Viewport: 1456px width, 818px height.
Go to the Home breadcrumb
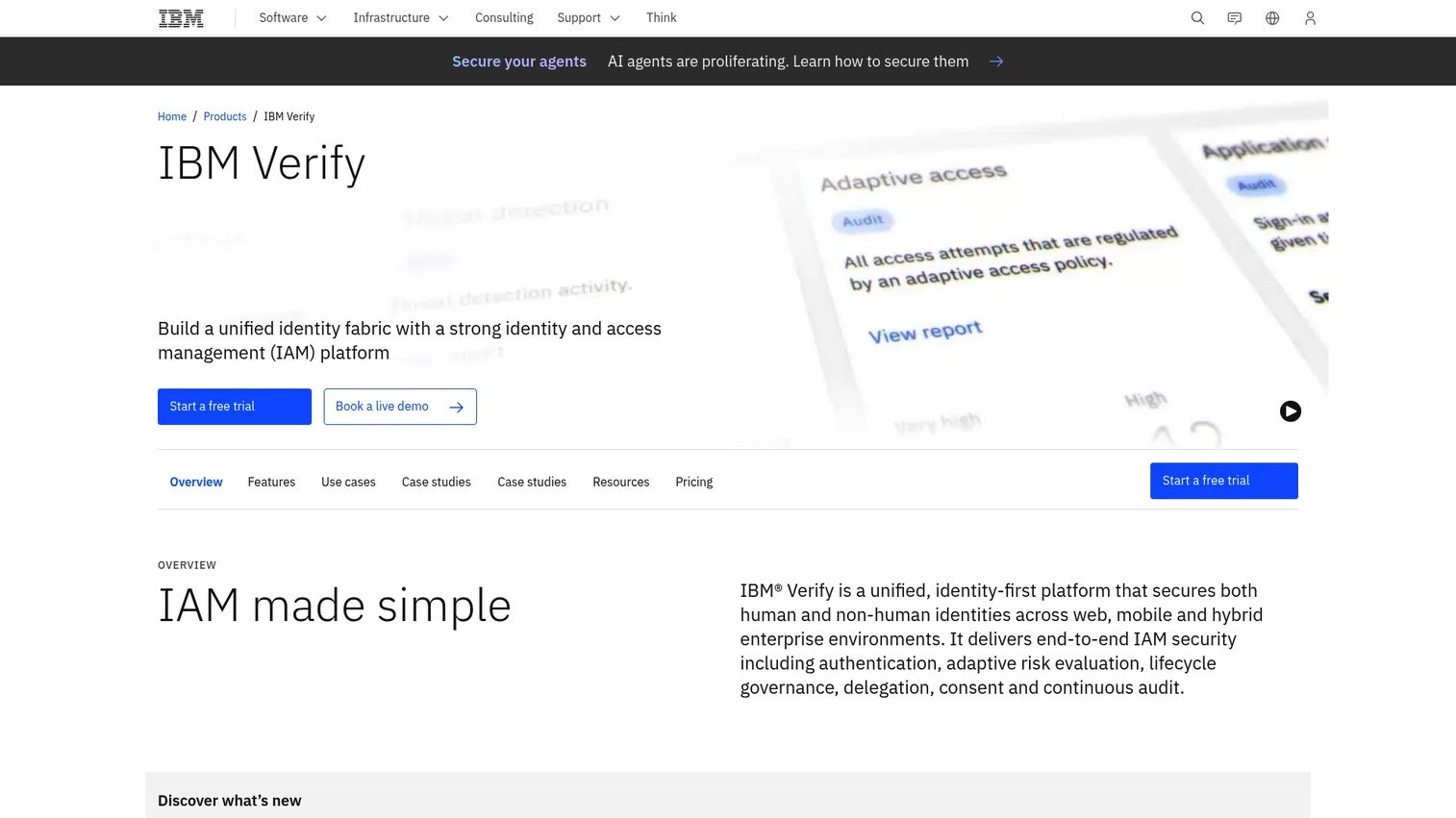(172, 116)
